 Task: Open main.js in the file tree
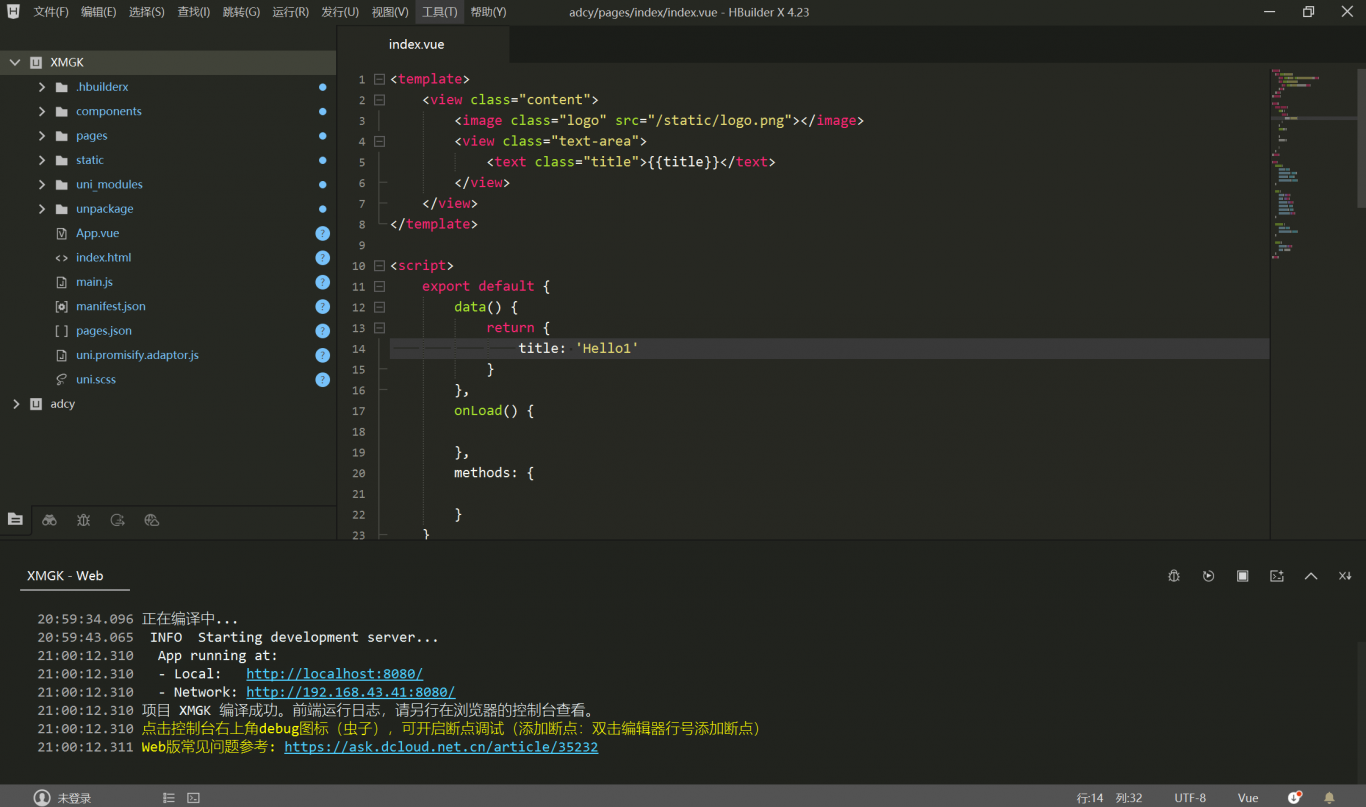coord(94,282)
